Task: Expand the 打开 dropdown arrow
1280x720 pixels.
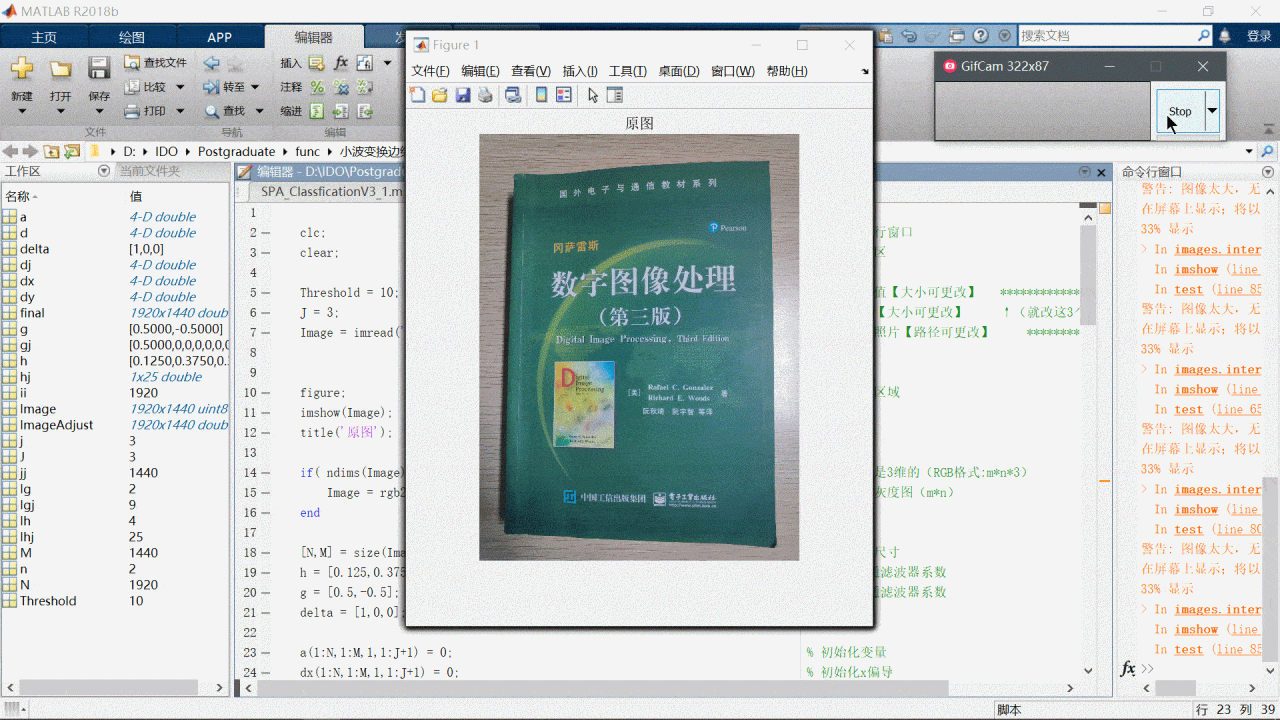Action: point(61,111)
